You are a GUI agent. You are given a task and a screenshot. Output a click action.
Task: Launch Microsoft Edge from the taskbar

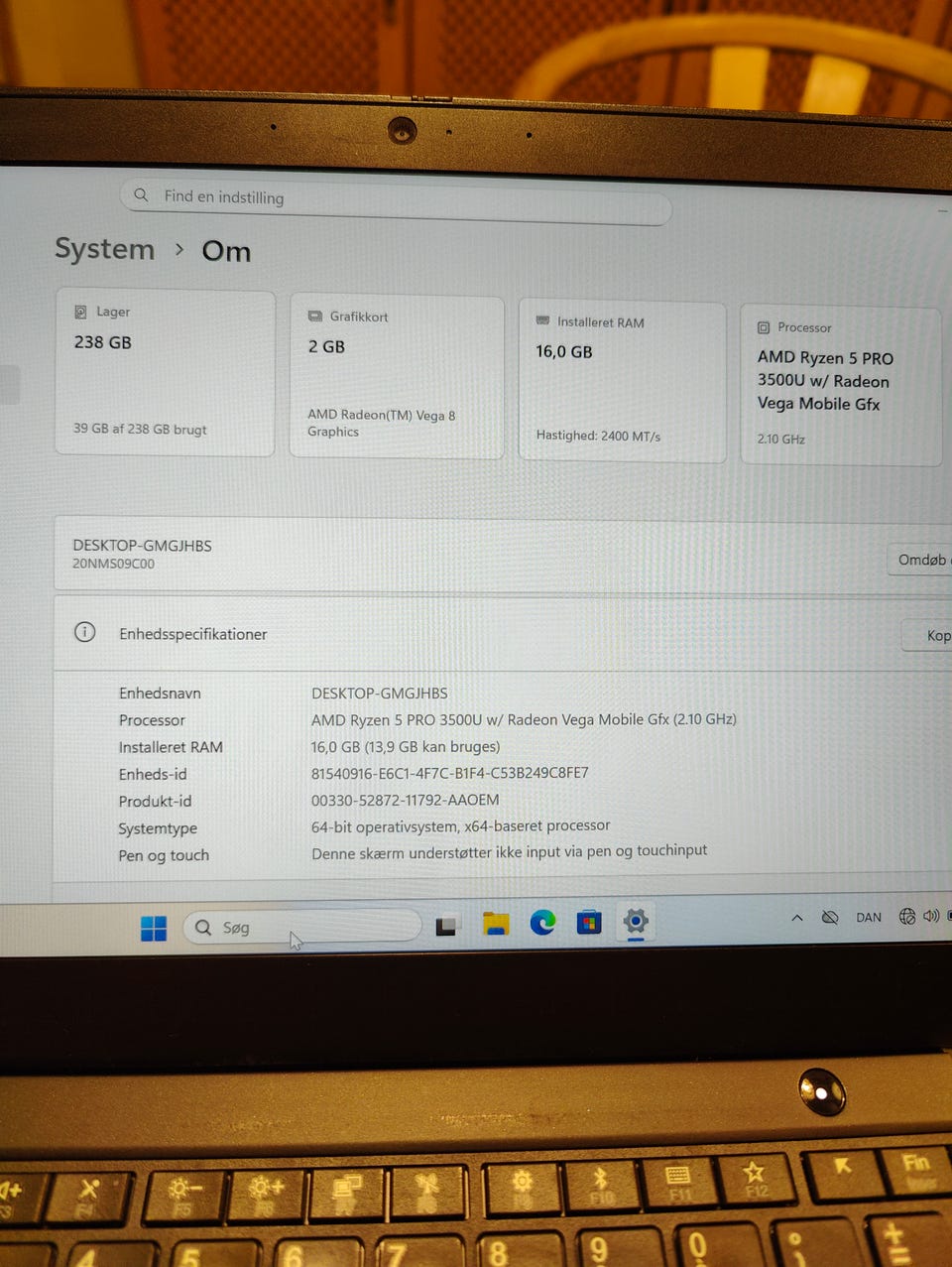pos(542,923)
